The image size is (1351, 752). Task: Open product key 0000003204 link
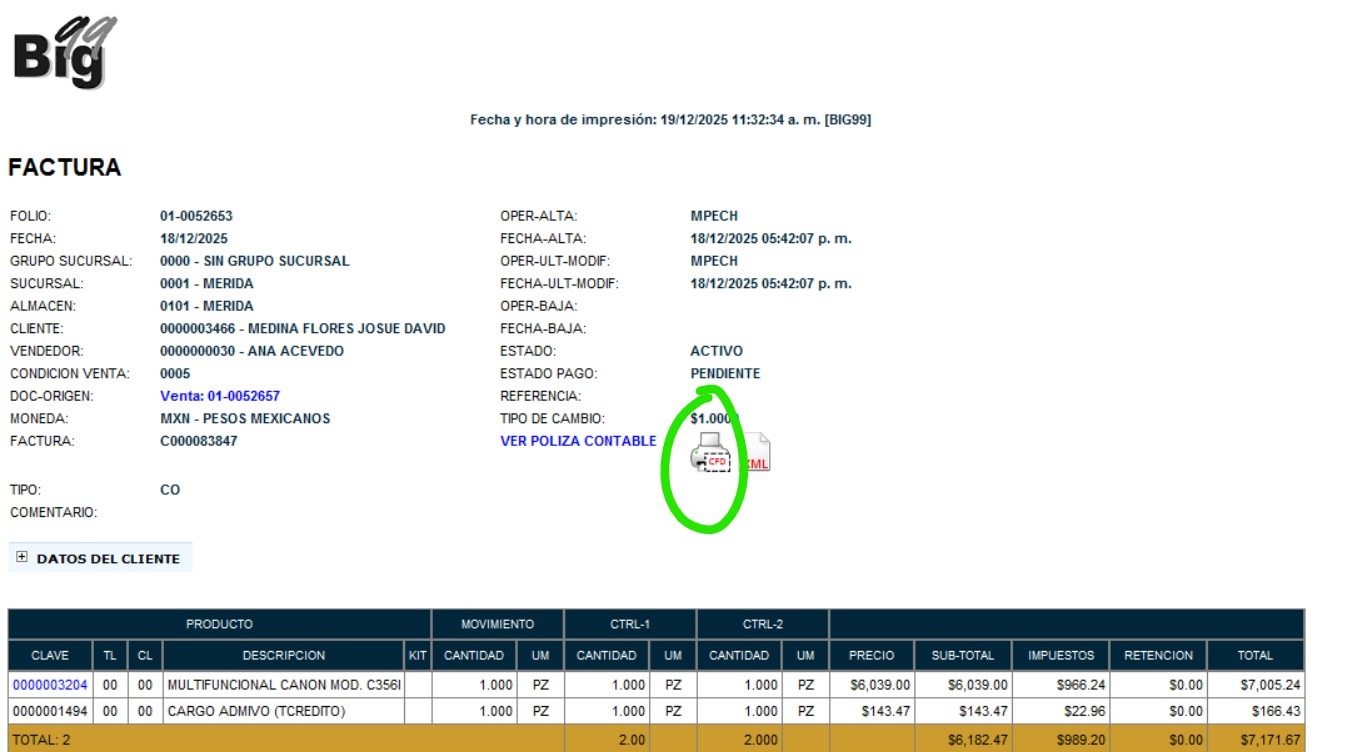pyautogui.click(x=50, y=685)
